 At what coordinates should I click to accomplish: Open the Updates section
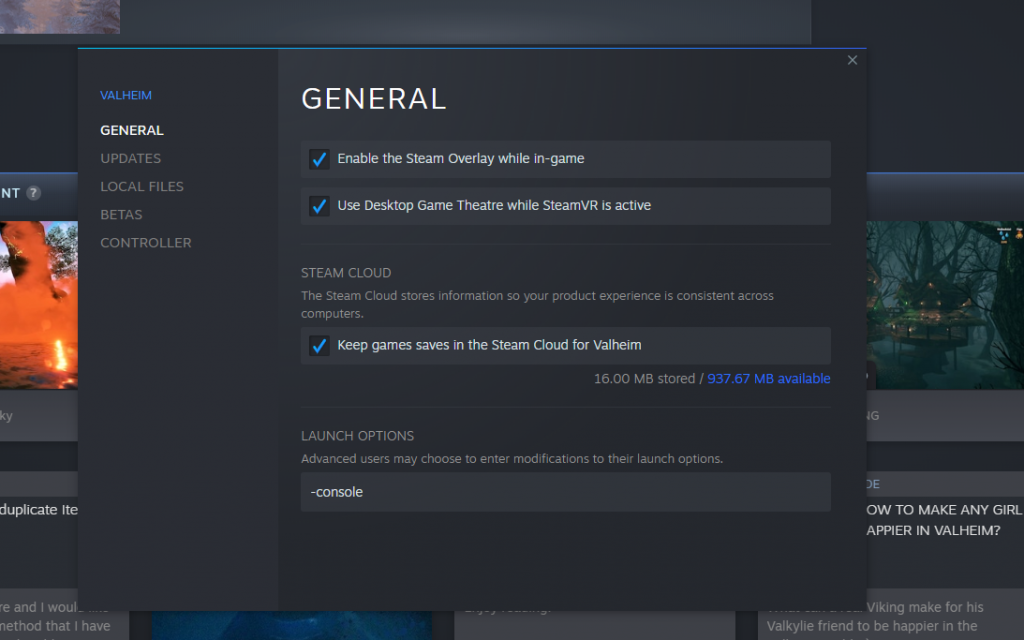[131, 159]
